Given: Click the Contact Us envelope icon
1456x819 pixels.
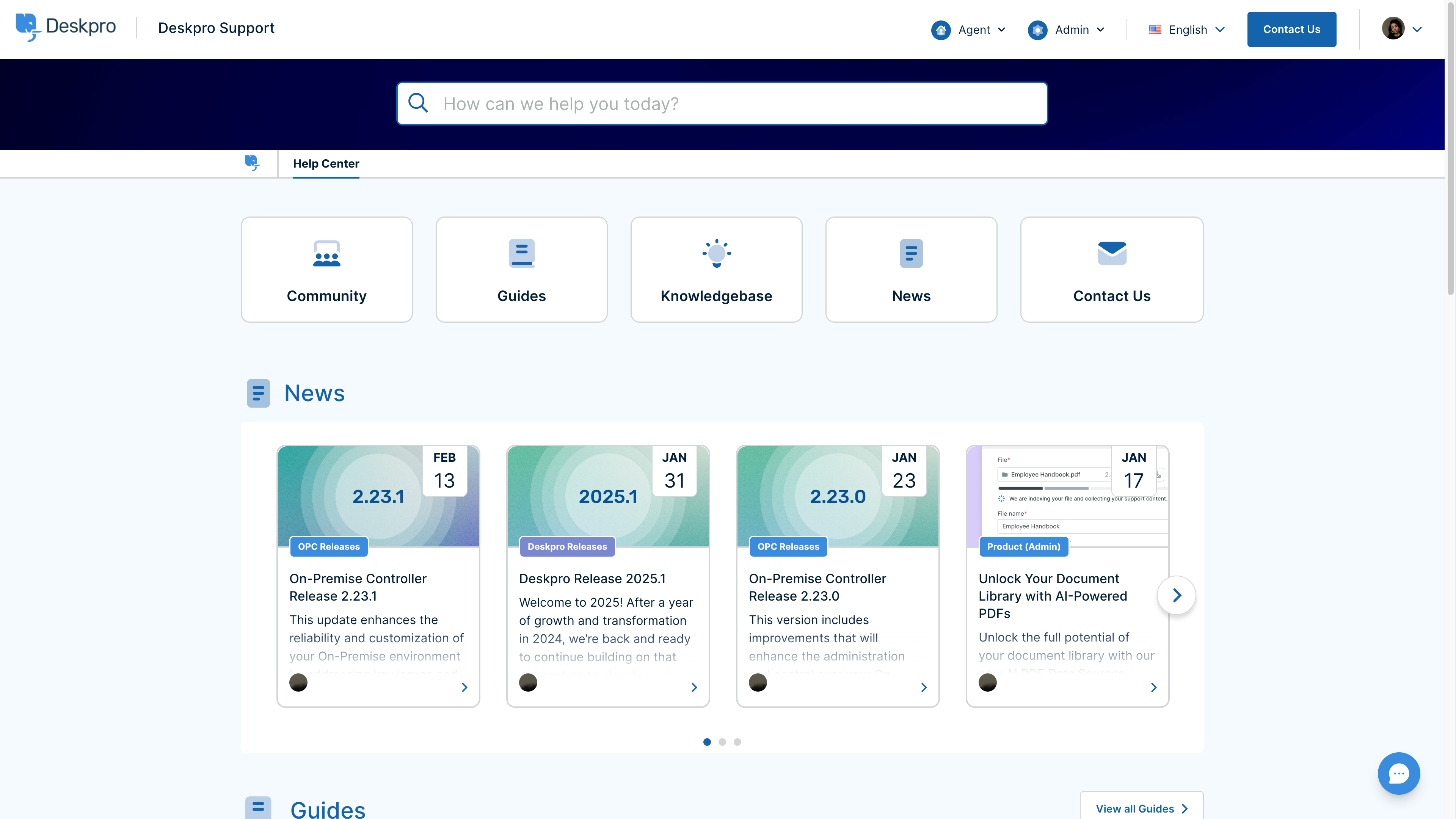Looking at the screenshot, I should tap(1112, 253).
